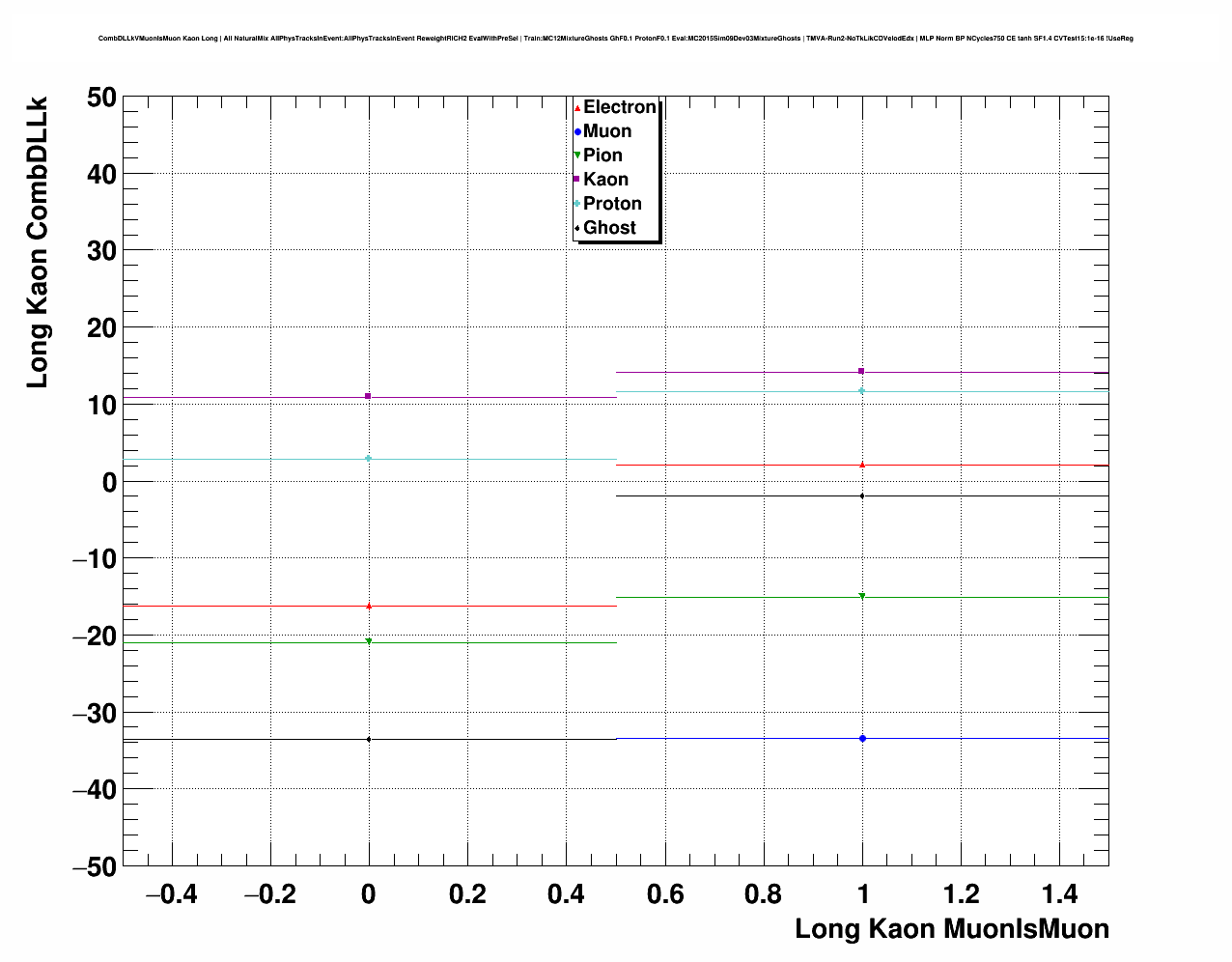Click the cyan Proton marker in the legend

(577, 204)
